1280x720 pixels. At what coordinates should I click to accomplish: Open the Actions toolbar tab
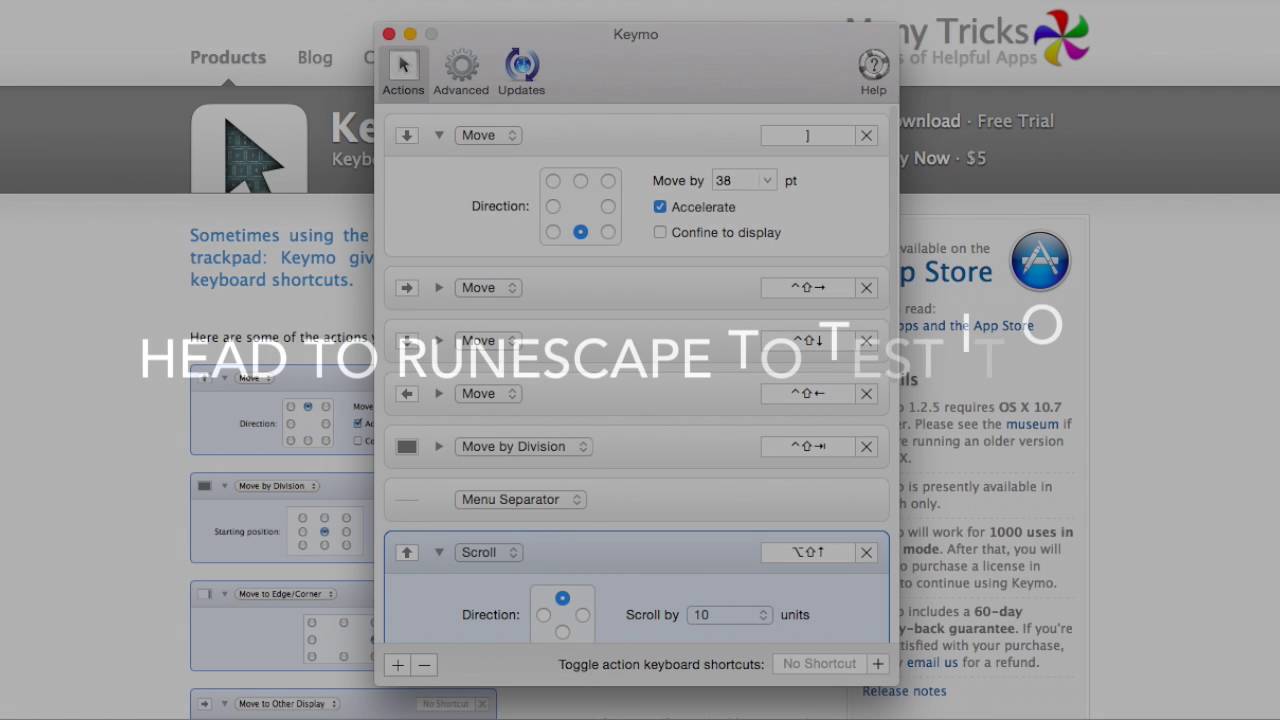pos(403,73)
